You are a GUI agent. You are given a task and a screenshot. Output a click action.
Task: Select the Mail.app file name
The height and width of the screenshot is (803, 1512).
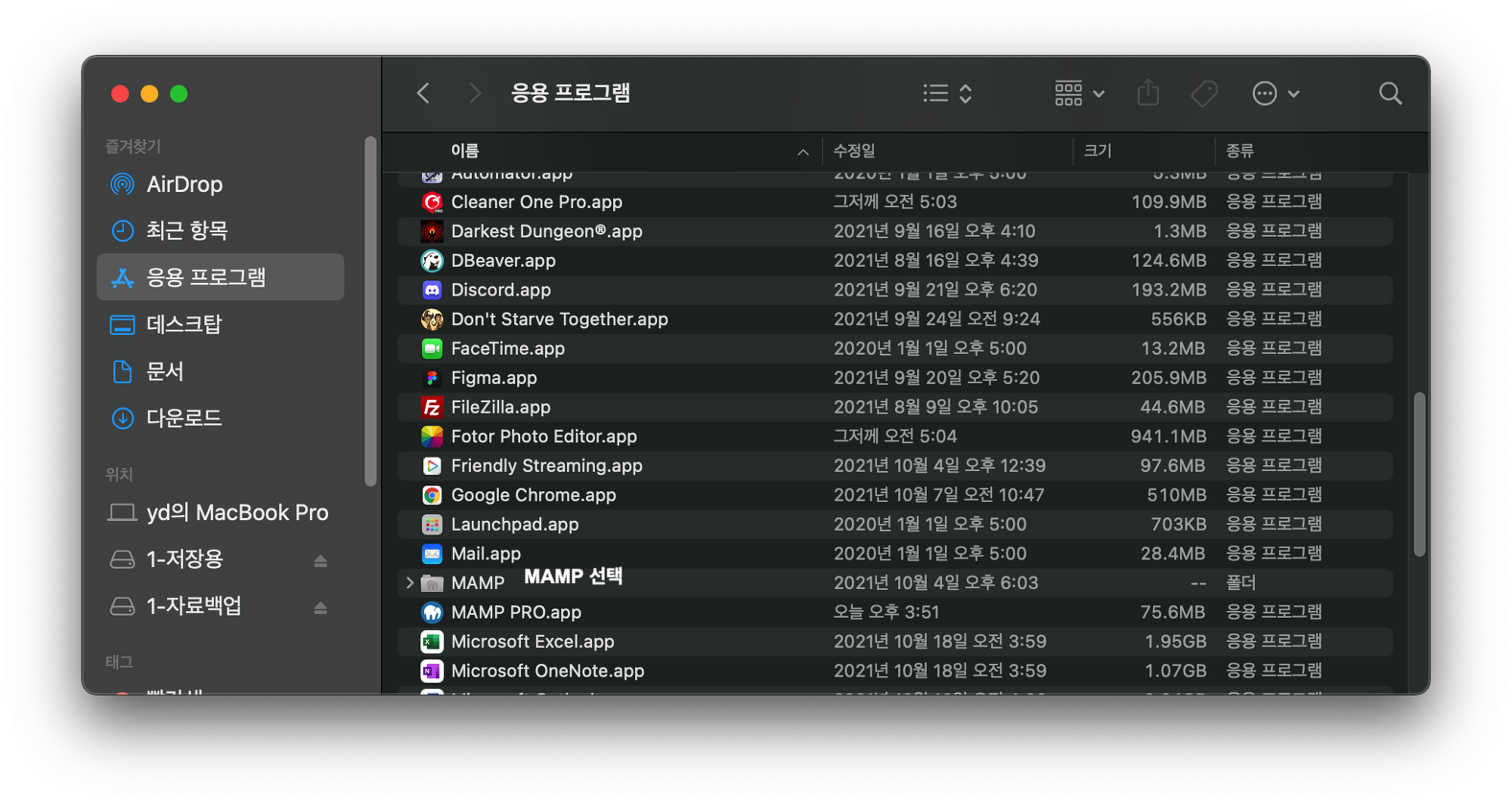pyautogui.click(x=485, y=554)
